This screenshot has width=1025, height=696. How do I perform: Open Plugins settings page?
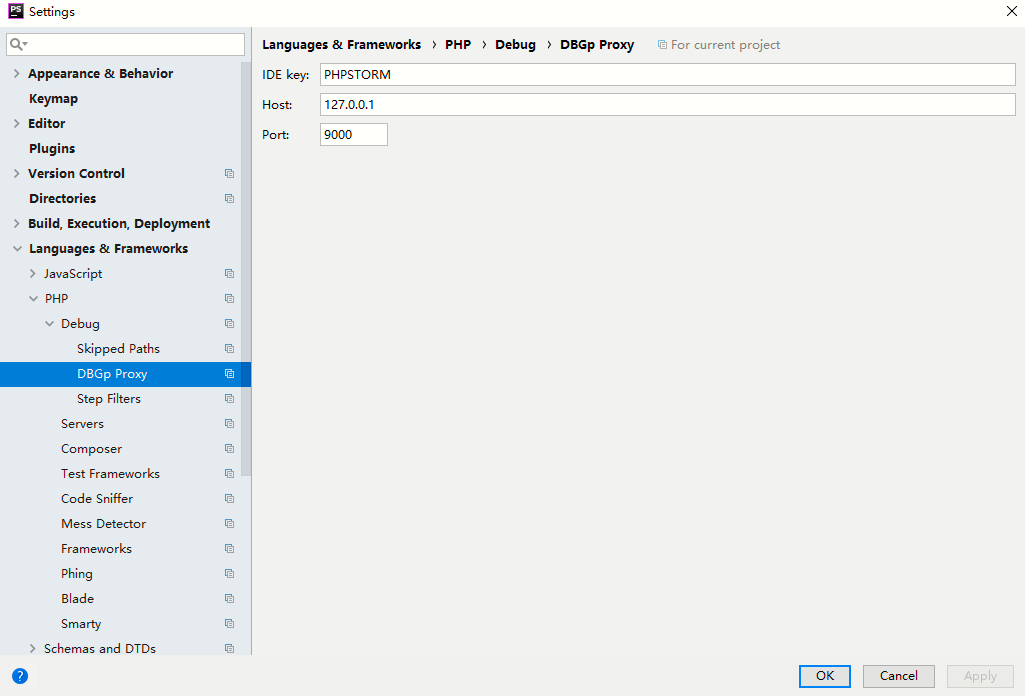coord(52,149)
